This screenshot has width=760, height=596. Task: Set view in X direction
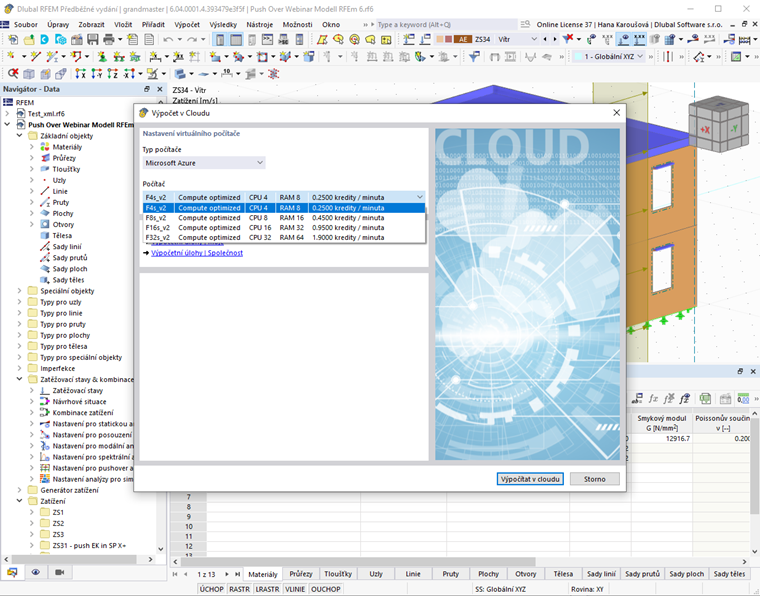(80, 74)
